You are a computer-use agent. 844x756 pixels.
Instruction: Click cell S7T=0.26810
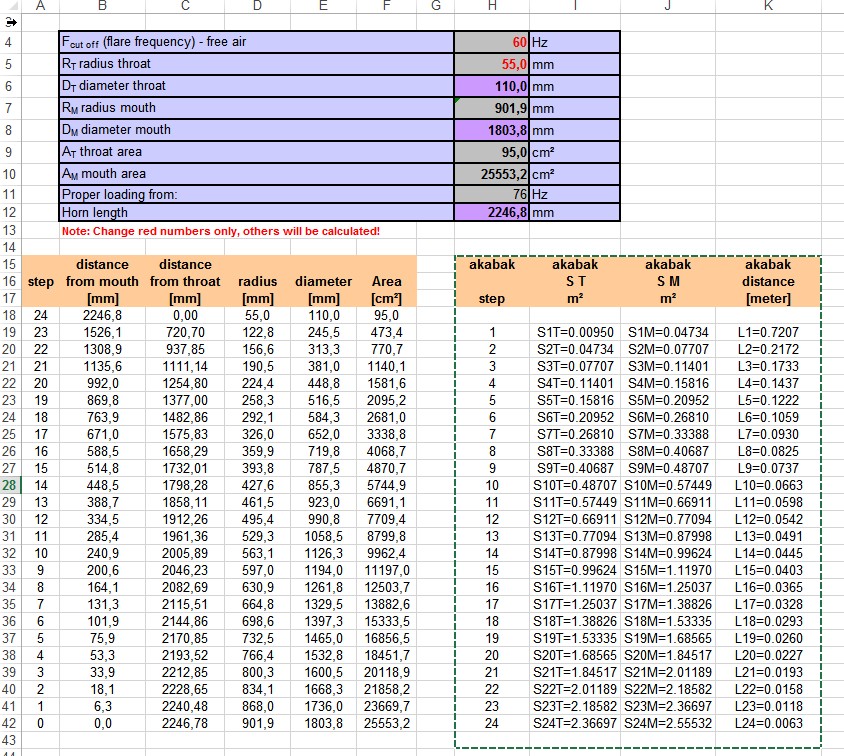pos(575,434)
